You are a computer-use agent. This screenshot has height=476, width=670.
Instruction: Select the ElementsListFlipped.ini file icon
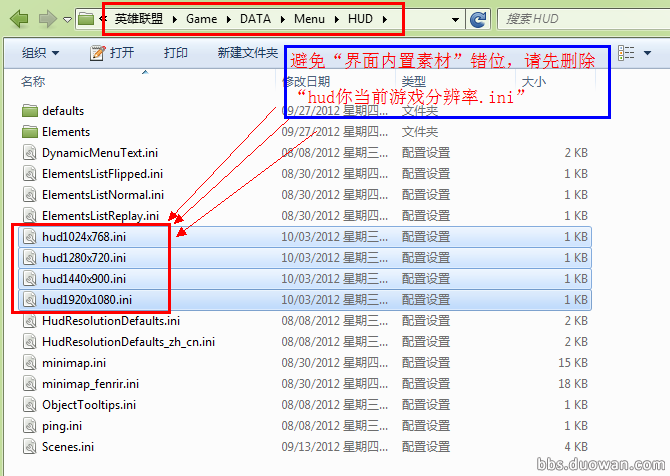tap(29, 173)
